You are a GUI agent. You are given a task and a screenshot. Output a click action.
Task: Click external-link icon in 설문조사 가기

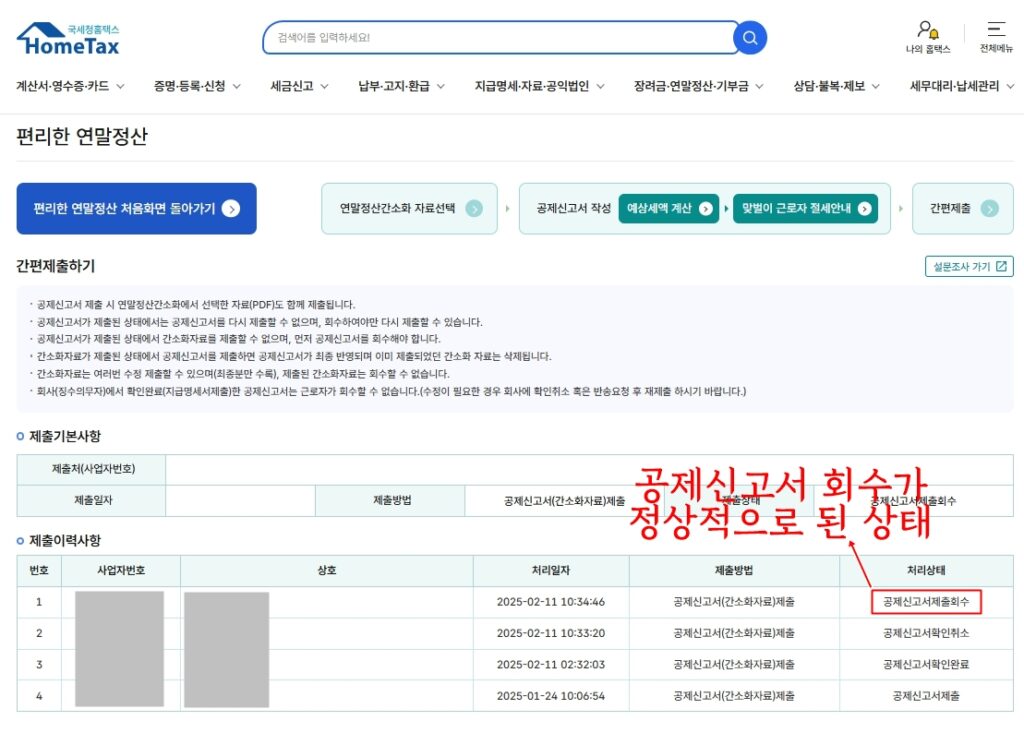[x=1001, y=266]
